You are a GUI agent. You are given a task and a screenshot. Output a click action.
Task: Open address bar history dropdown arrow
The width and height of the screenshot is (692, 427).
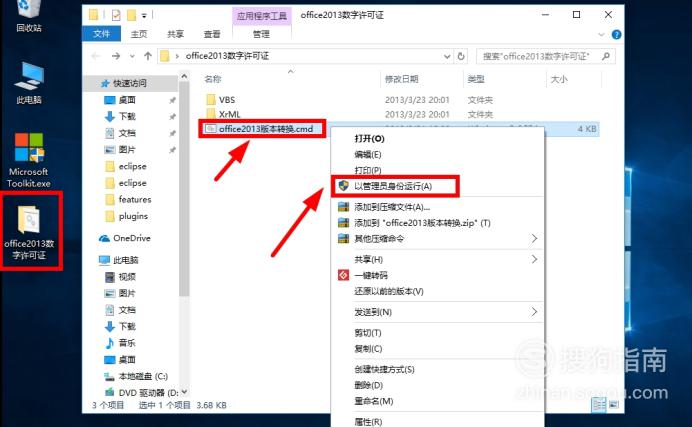coord(447,56)
